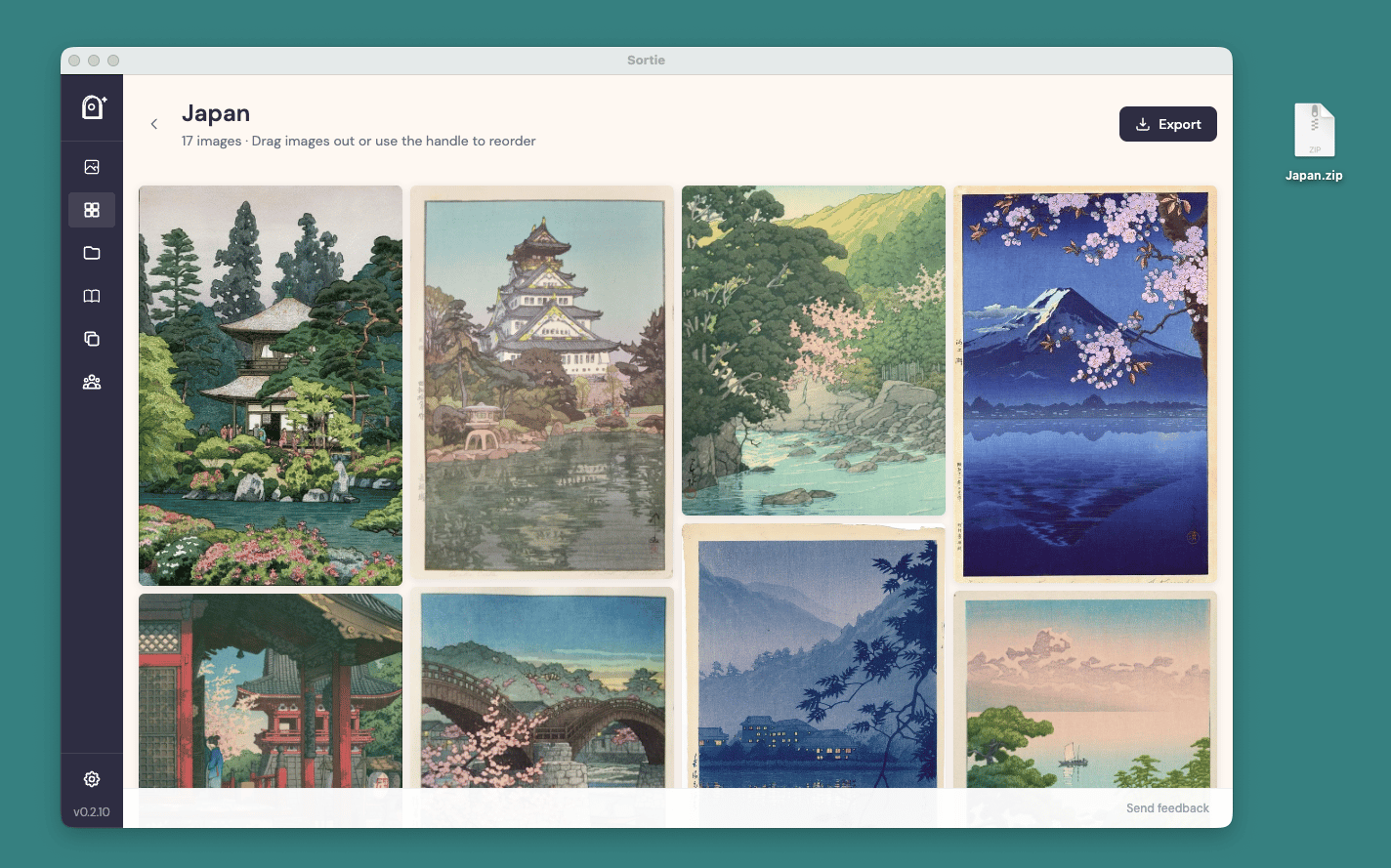Click the stacked copies icon in sidebar
This screenshot has width=1391, height=868.
coord(92,339)
